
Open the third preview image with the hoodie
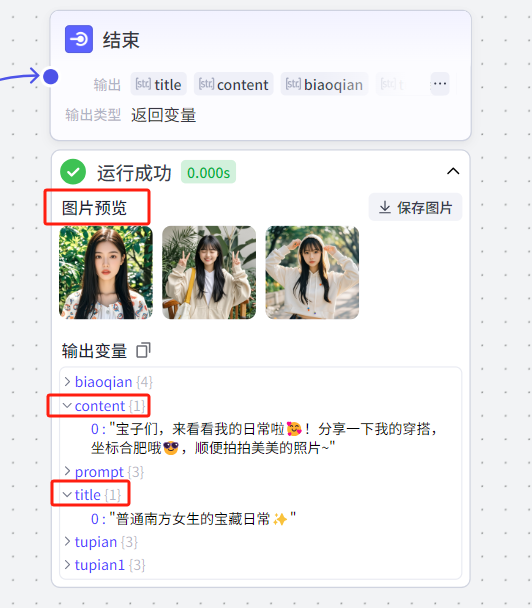312,273
